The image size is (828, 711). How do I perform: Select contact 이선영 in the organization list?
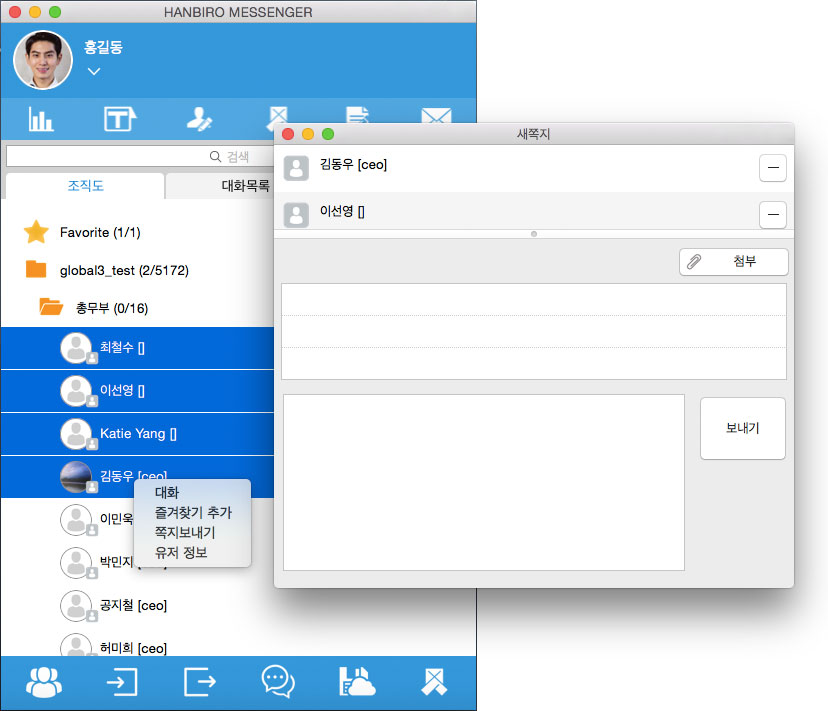click(137, 391)
